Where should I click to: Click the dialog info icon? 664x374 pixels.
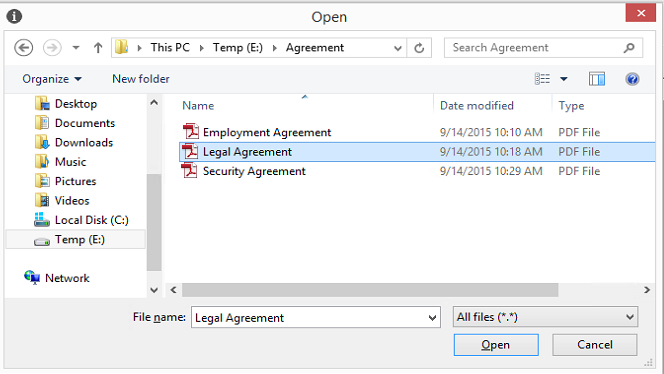[x=14, y=17]
